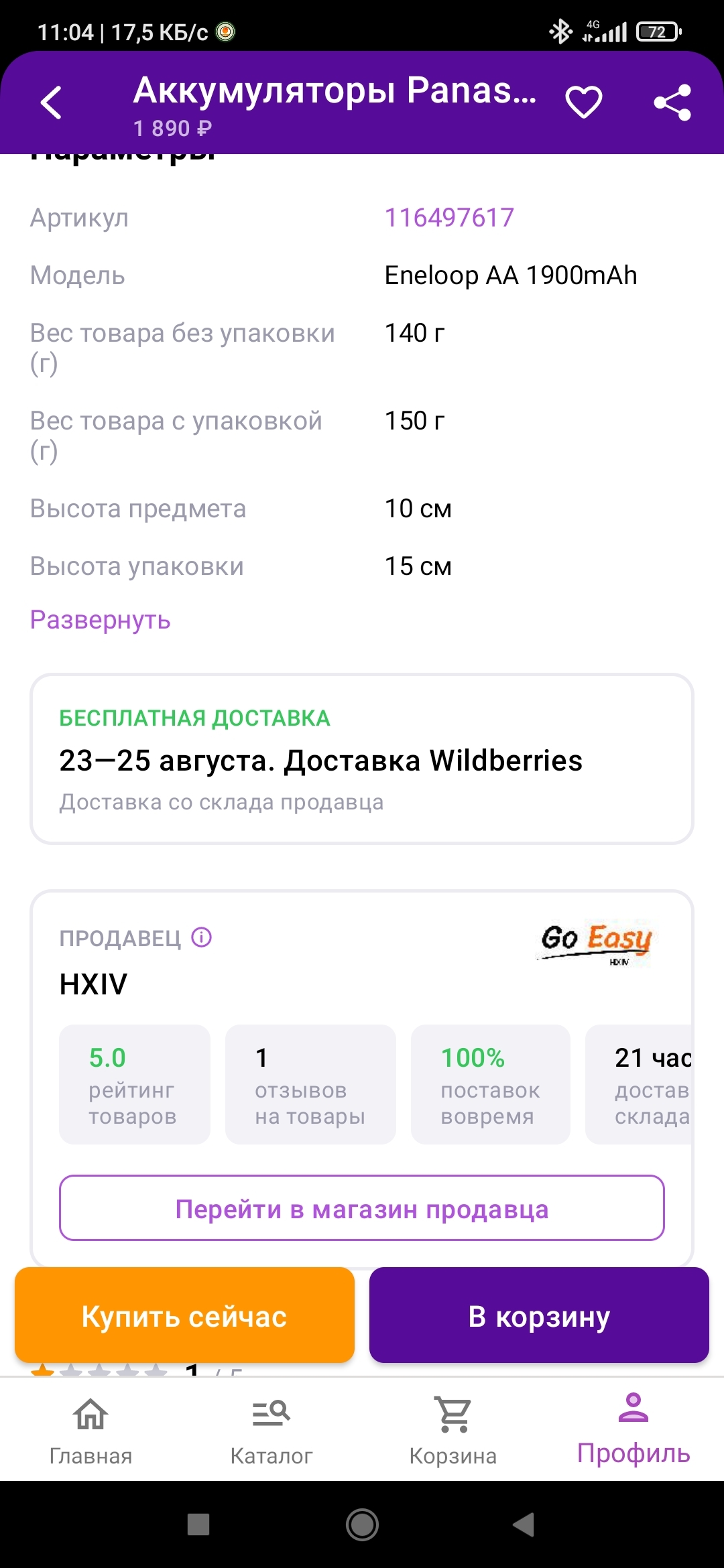This screenshot has height=1568, width=724.
Task: Add product to favorites with heart icon
Action: (x=583, y=103)
